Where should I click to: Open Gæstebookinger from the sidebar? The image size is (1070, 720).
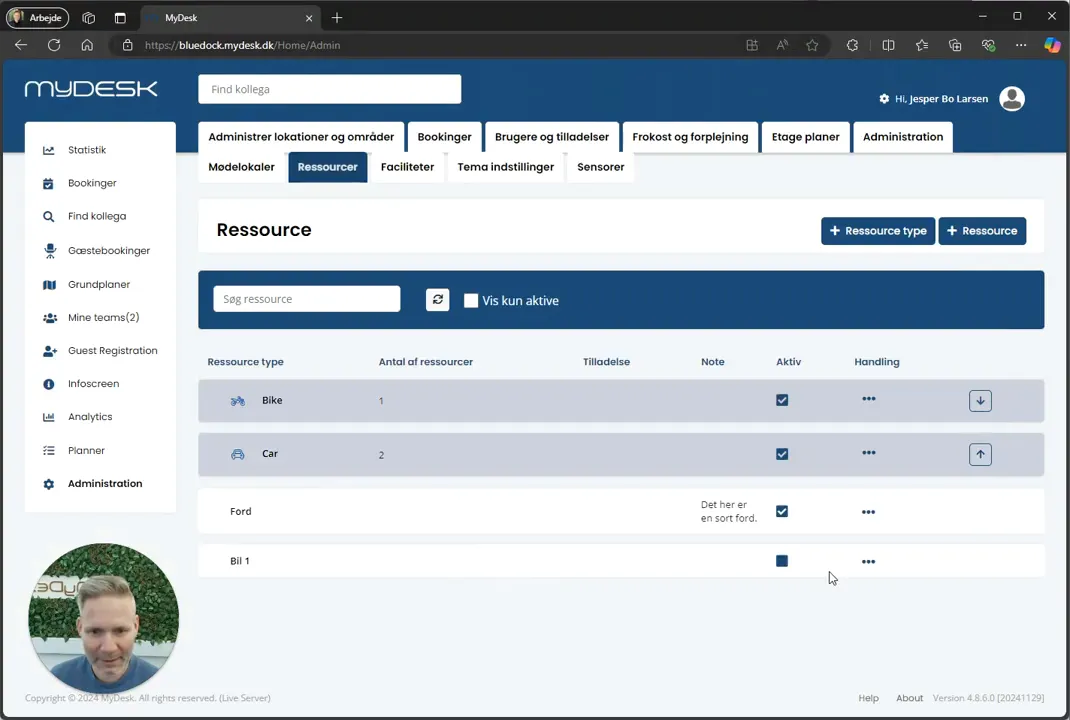tap(109, 250)
